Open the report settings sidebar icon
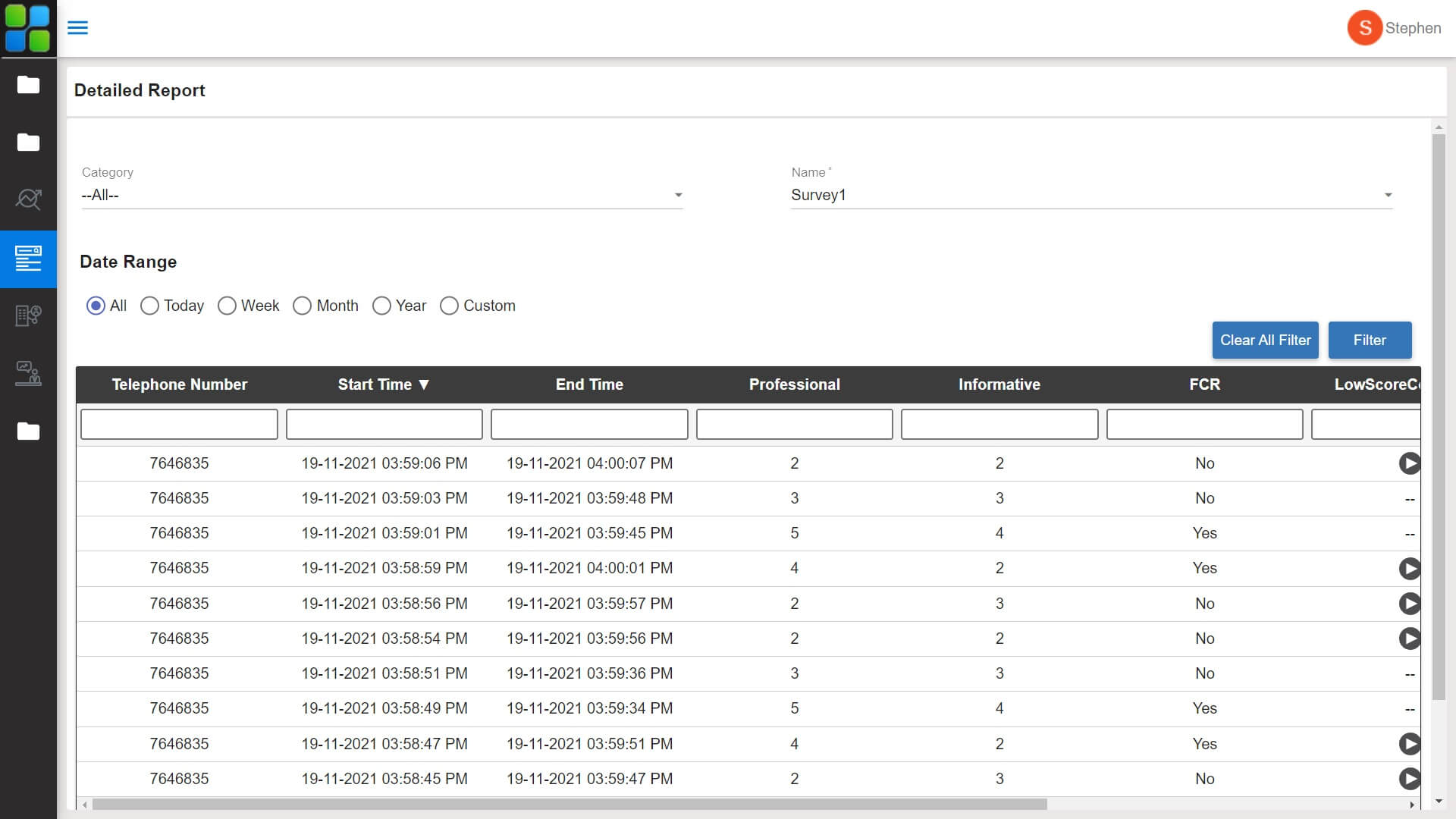Image resolution: width=1456 pixels, height=819 pixels. coord(28,315)
